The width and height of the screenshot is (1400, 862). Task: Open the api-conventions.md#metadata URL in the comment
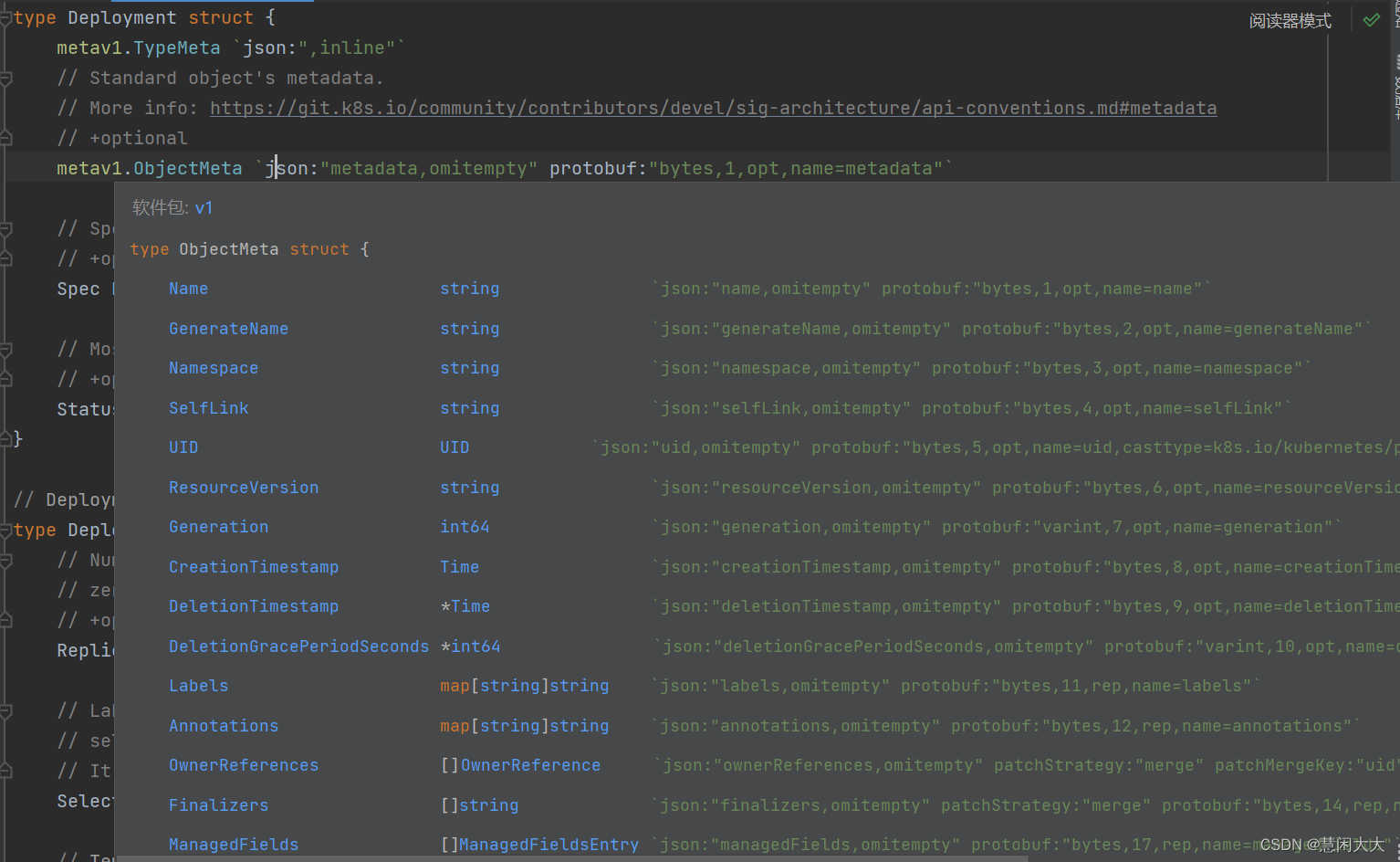click(713, 109)
